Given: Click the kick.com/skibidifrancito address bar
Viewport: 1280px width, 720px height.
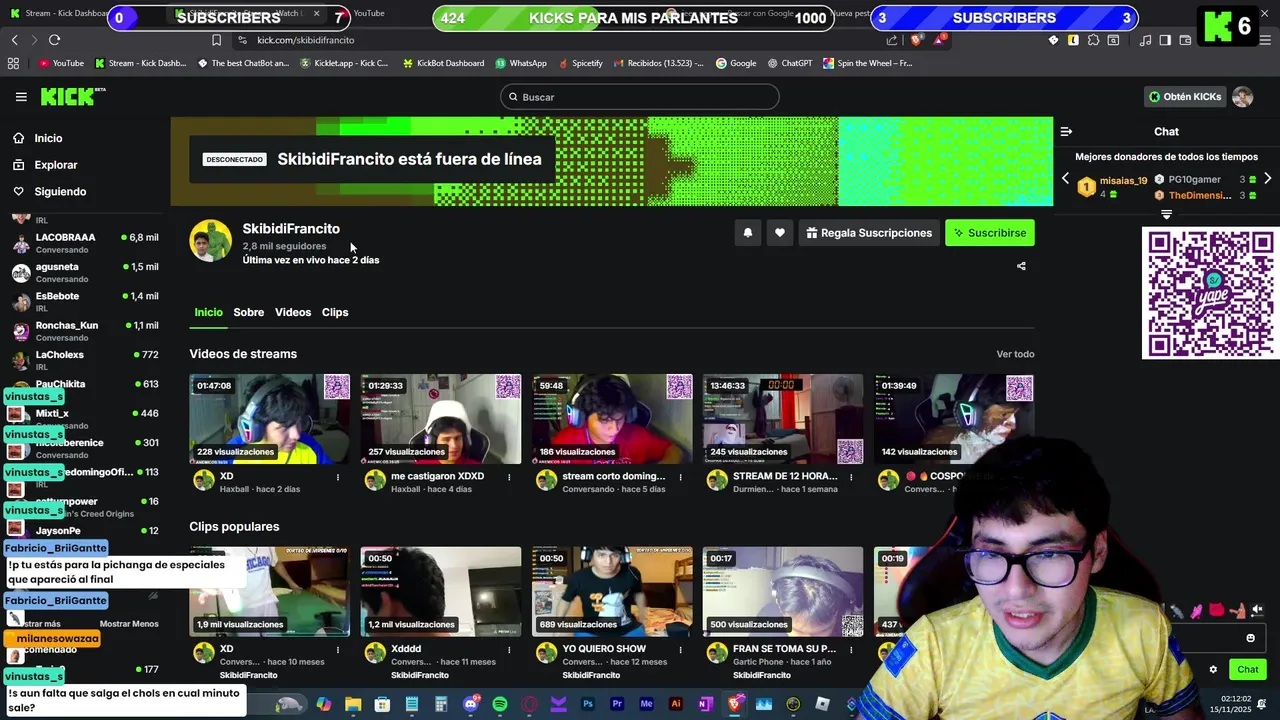Looking at the screenshot, I should 305,40.
